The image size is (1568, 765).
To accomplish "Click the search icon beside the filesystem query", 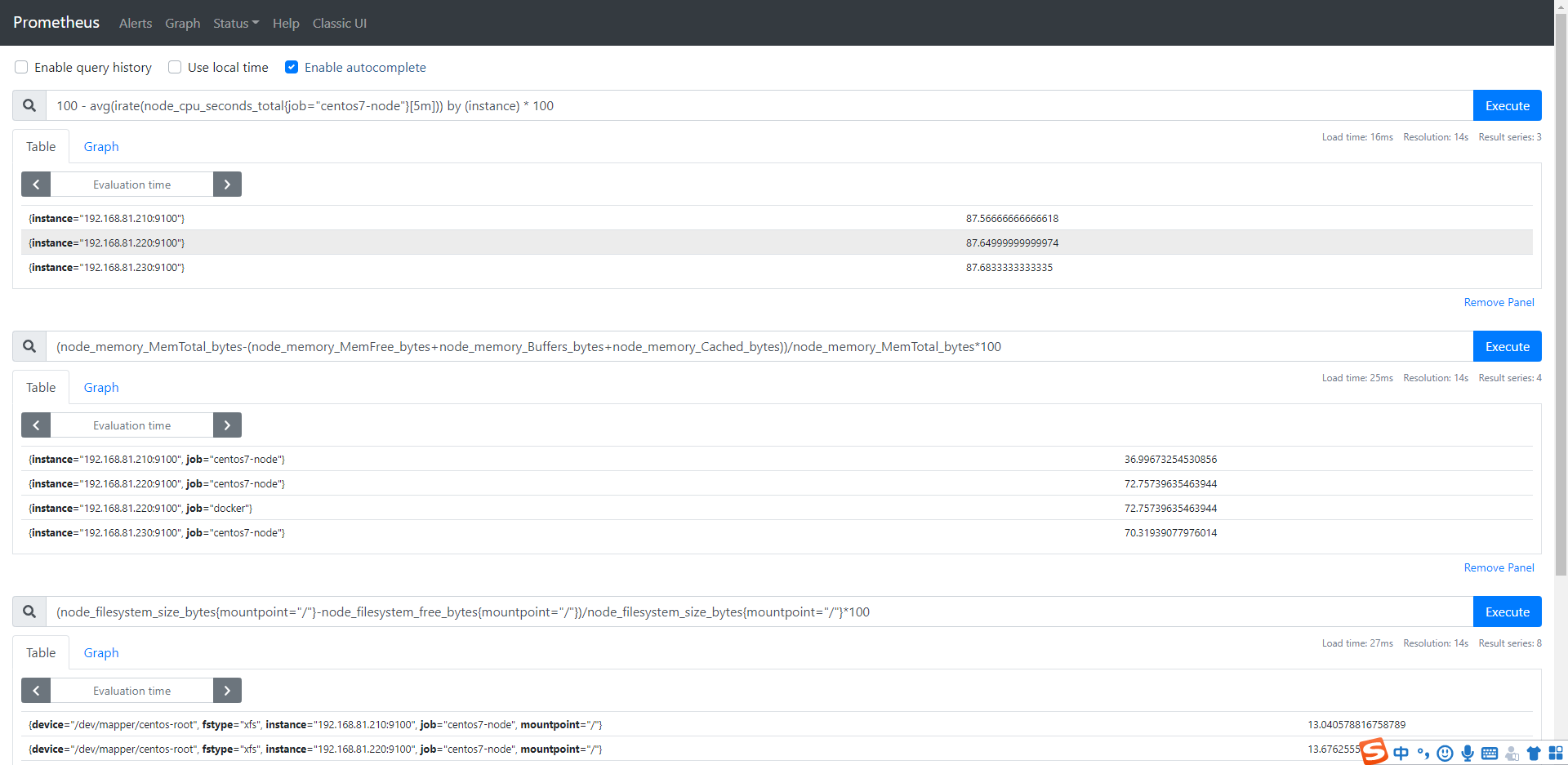I will [x=29, y=611].
